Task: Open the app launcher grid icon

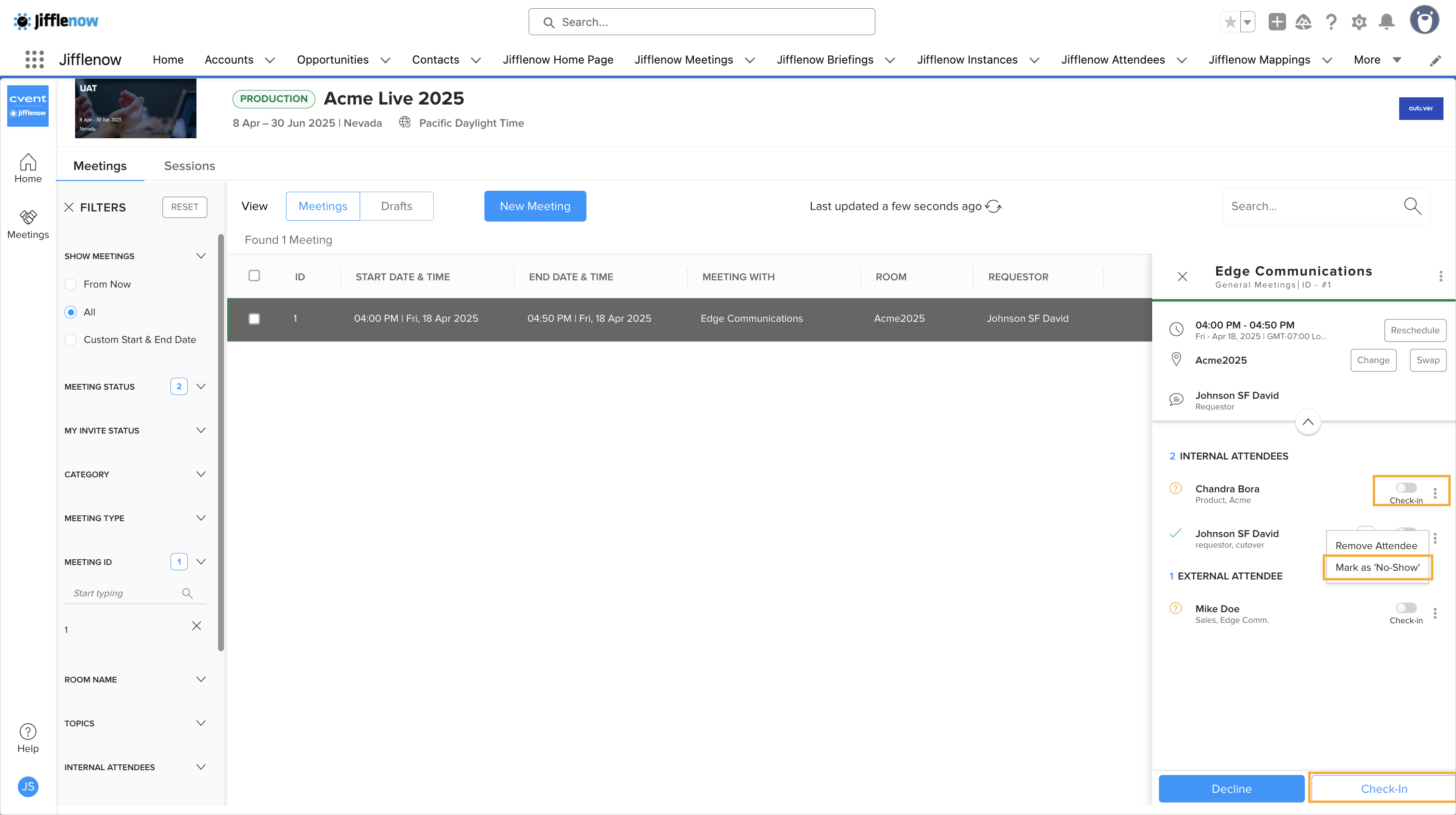Action: [x=35, y=59]
